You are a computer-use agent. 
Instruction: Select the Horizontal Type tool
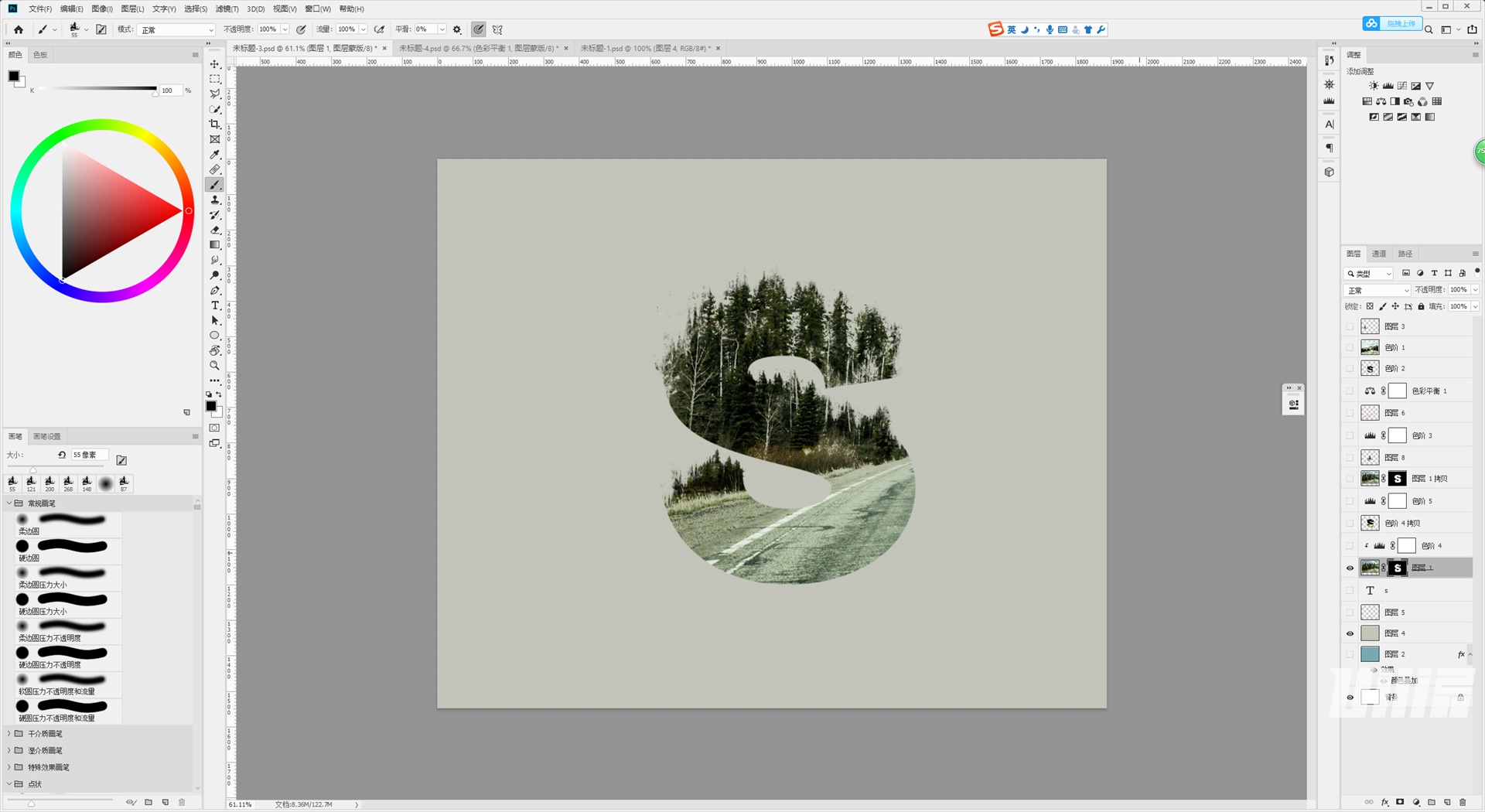(215, 305)
